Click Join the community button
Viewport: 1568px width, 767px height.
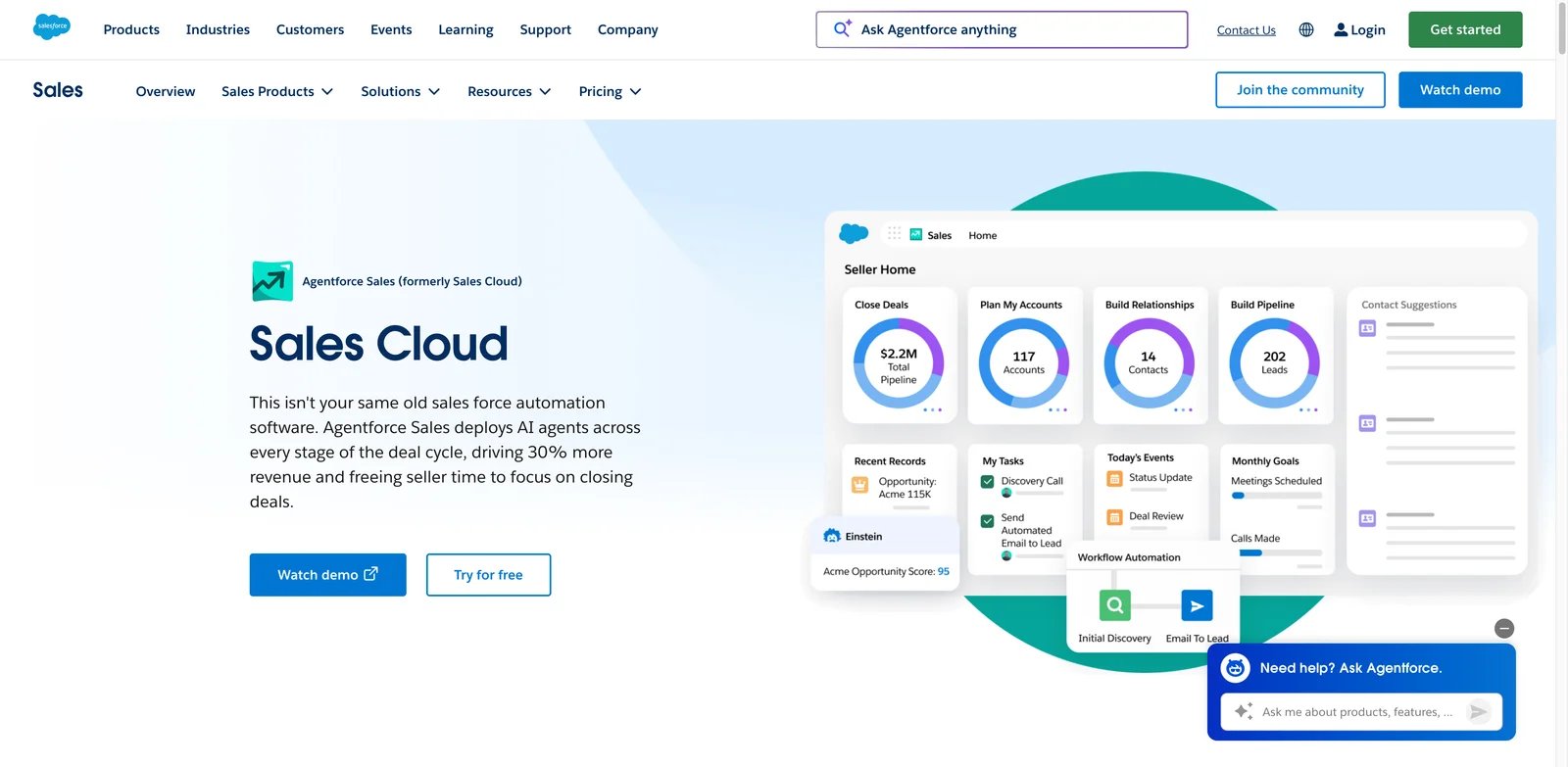click(x=1299, y=90)
